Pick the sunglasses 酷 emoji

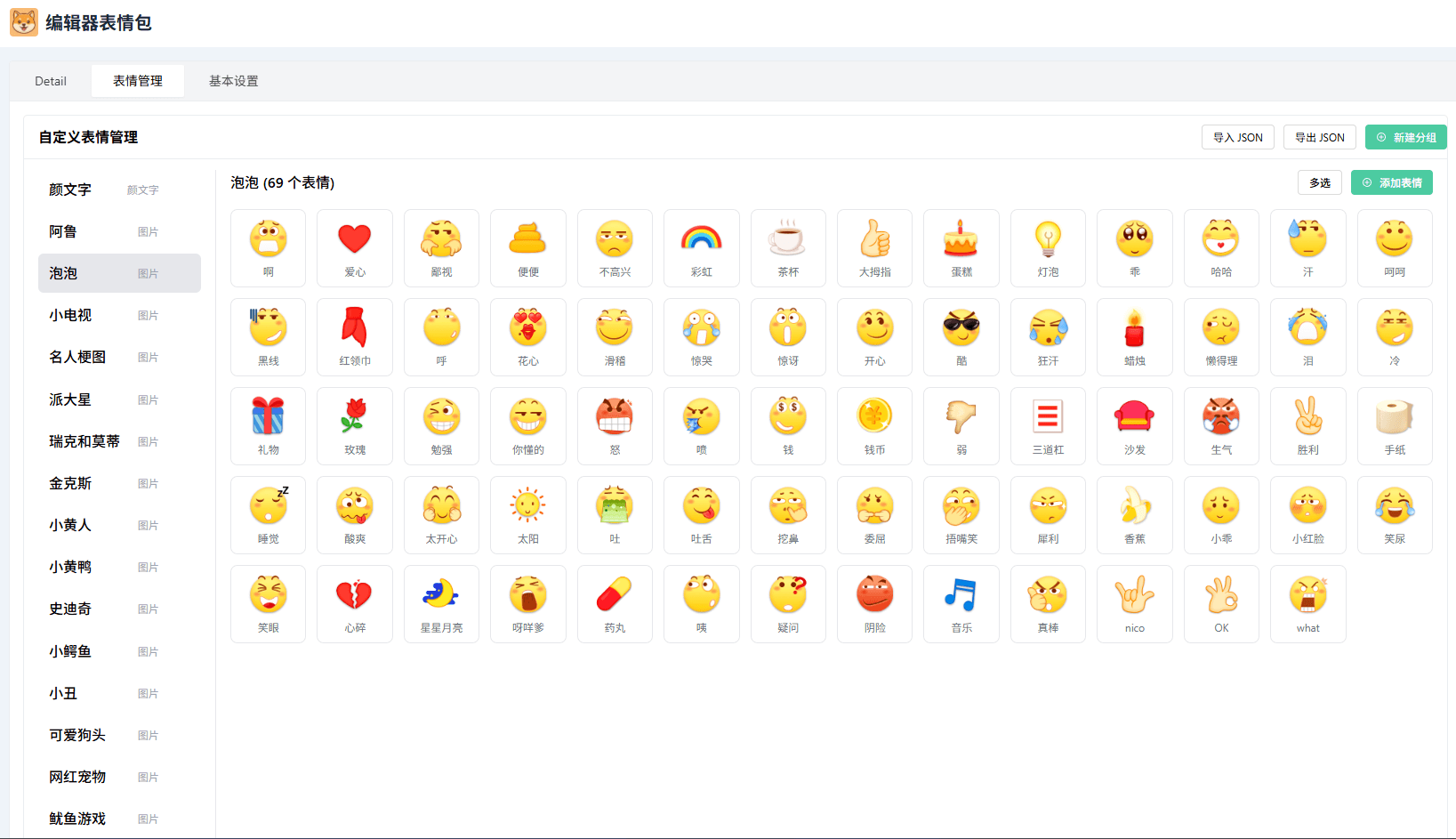click(961, 336)
